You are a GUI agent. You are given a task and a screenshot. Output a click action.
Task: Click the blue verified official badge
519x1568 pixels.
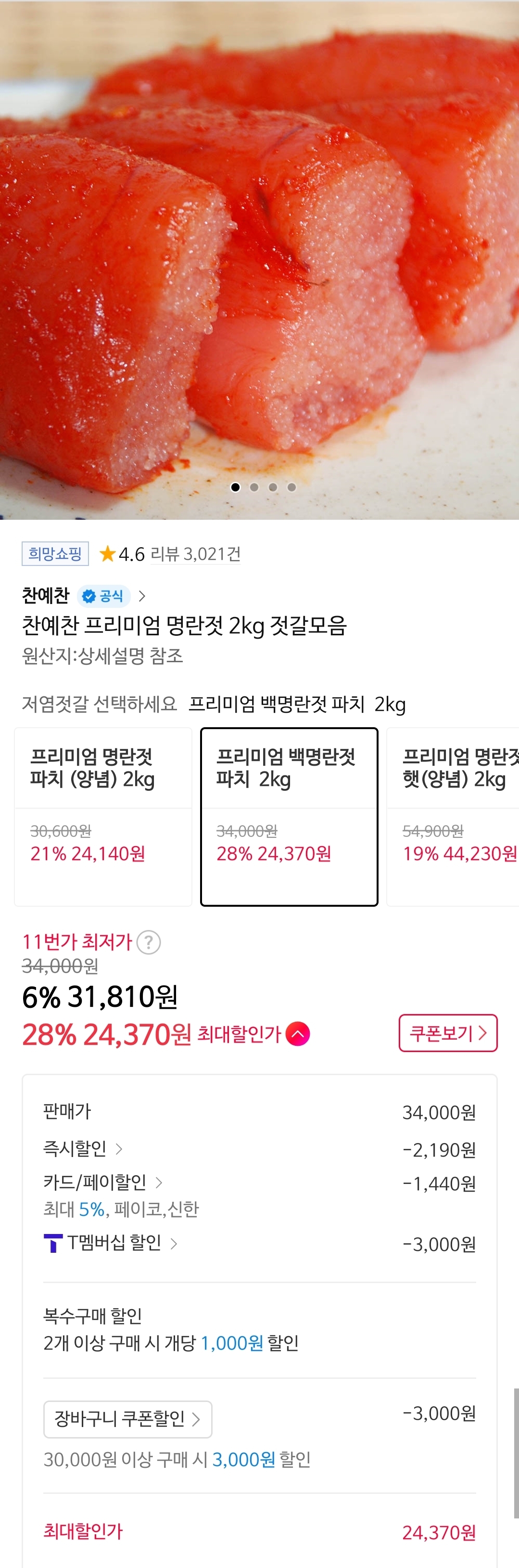103,596
